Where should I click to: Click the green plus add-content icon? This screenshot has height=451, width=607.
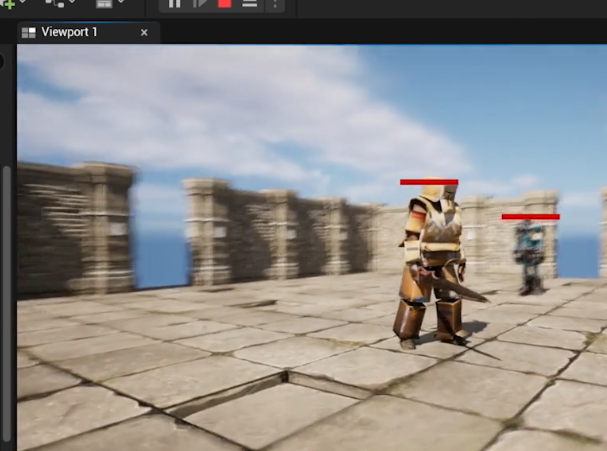point(9,4)
